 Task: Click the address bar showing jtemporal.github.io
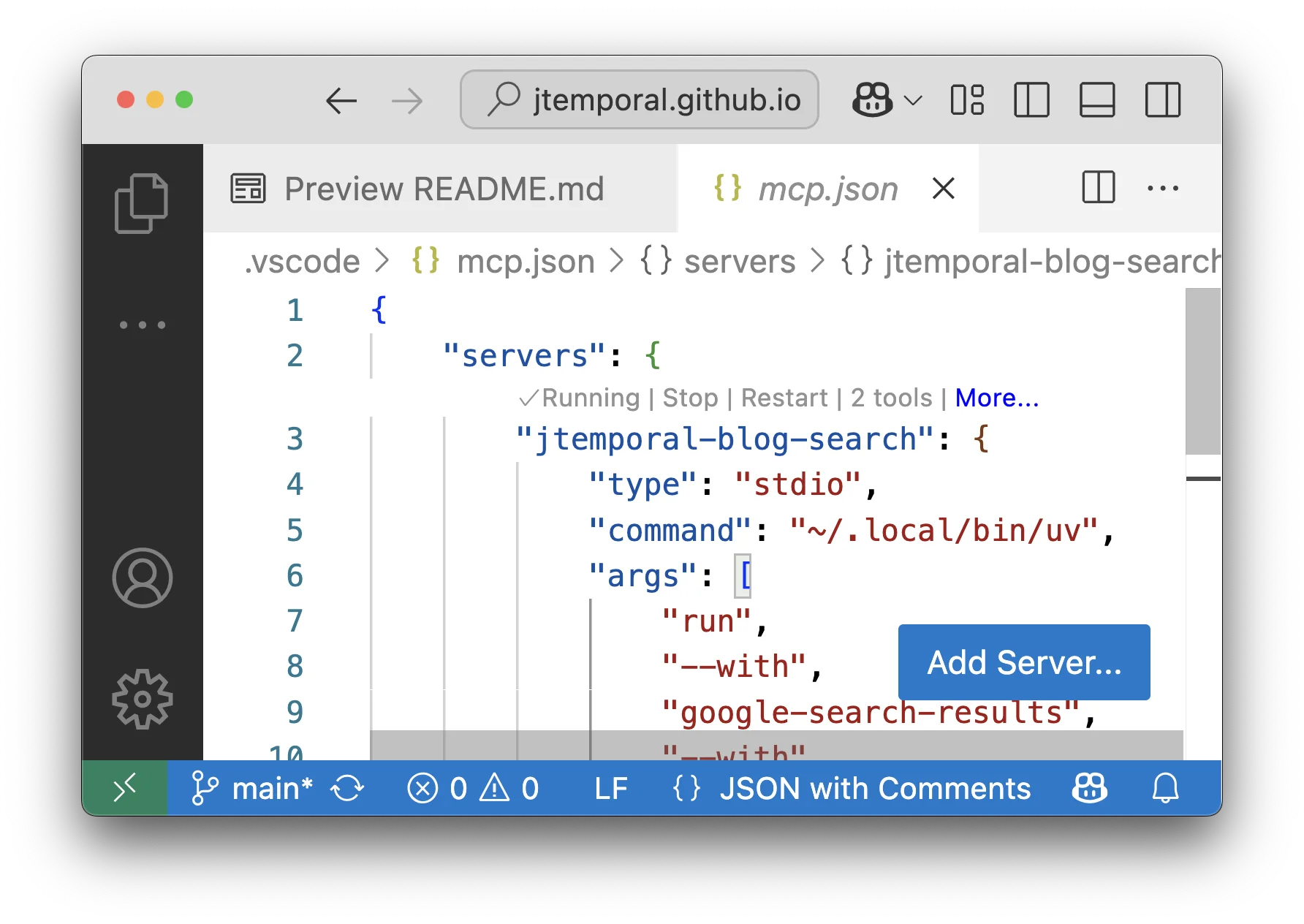[639, 100]
